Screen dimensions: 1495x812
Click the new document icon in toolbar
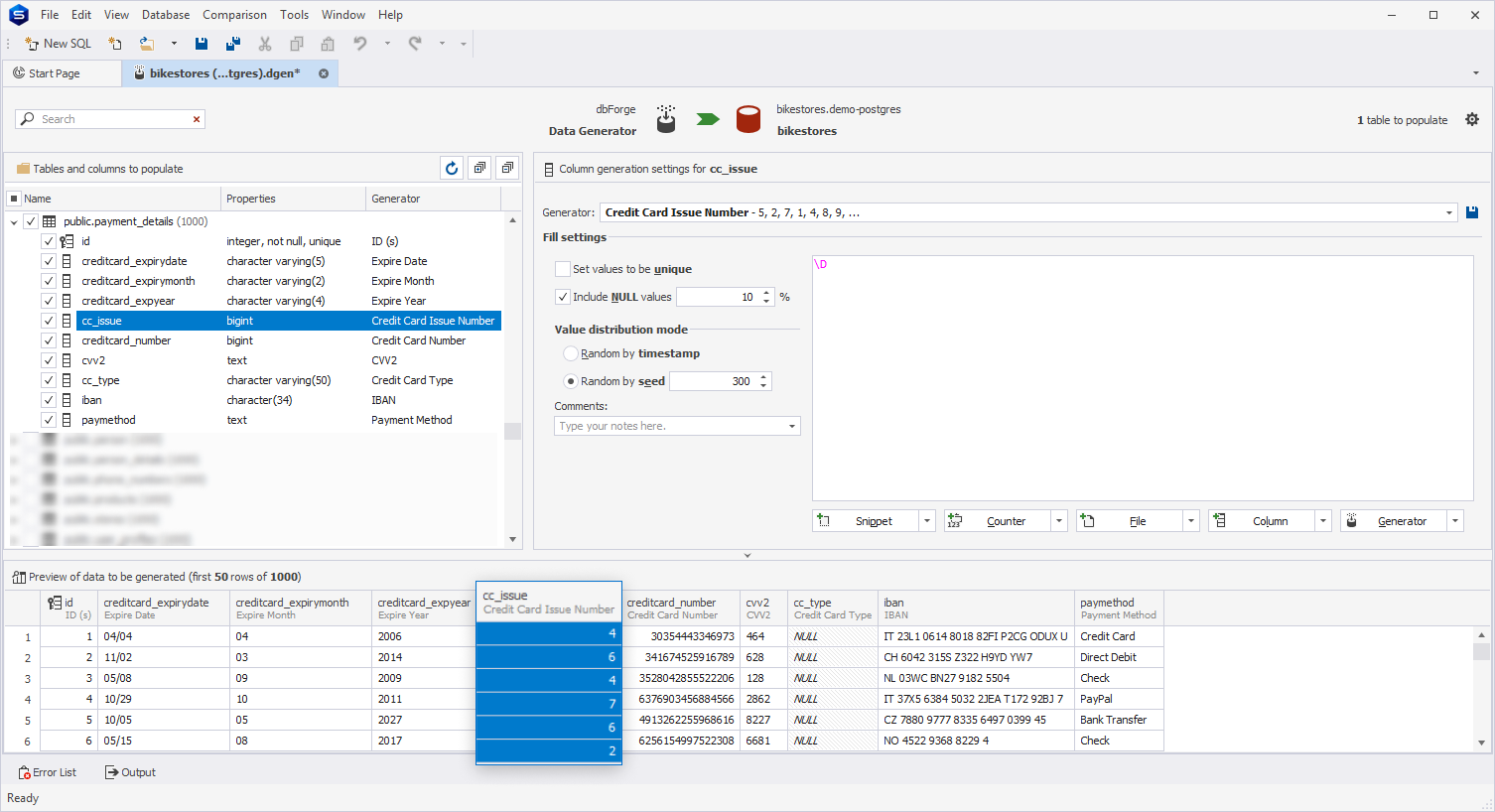point(115,44)
